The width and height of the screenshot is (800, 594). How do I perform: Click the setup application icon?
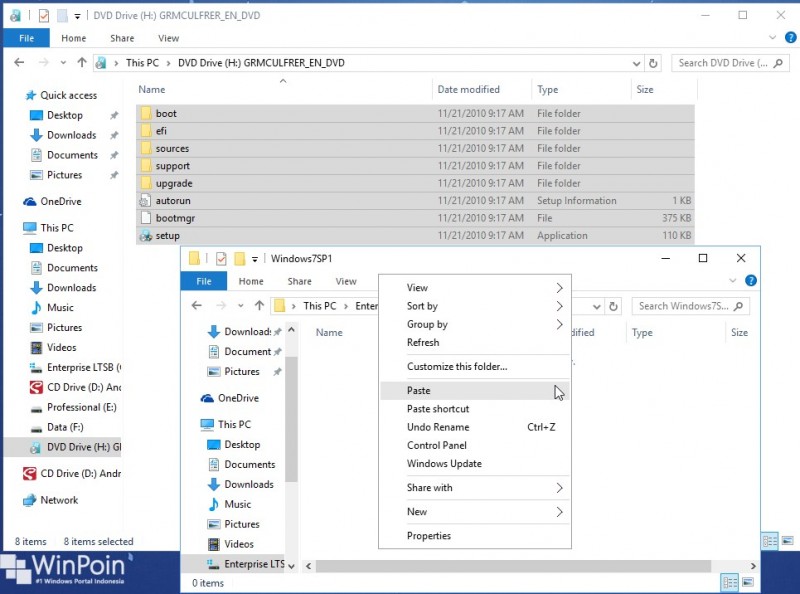(x=146, y=236)
